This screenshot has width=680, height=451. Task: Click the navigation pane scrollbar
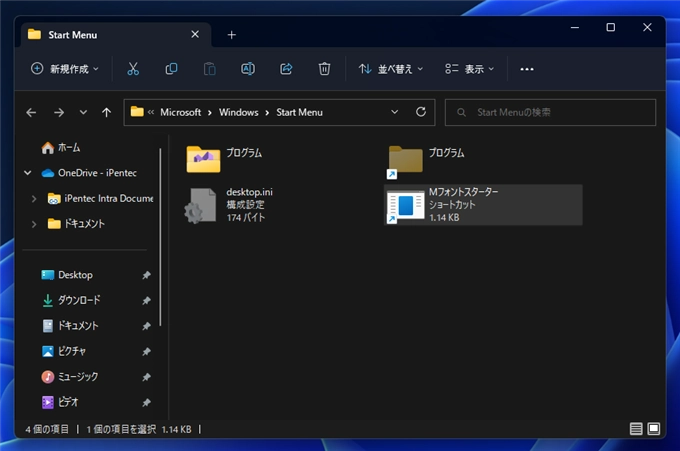click(x=160, y=237)
